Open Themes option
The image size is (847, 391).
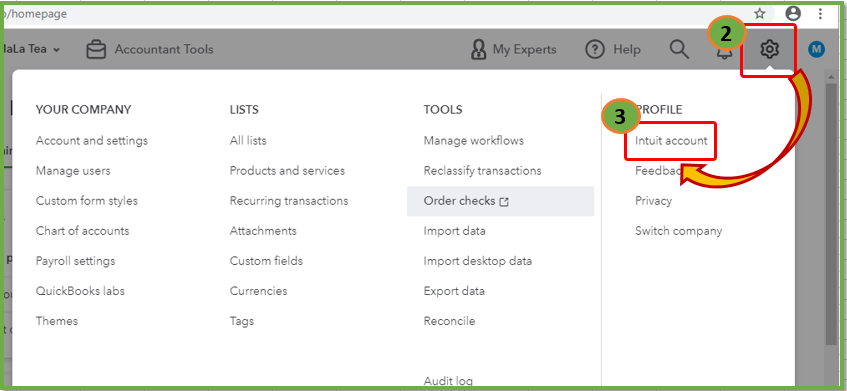pos(57,321)
